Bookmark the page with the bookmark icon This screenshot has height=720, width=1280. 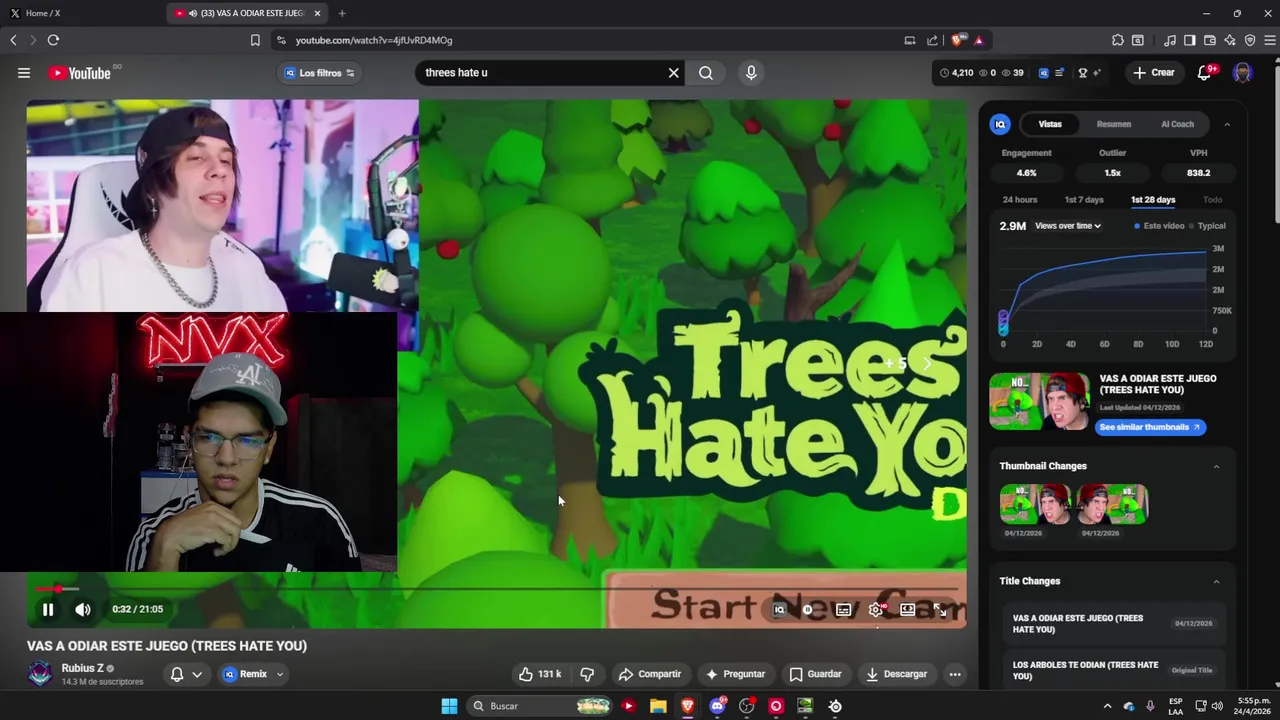(255, 40)
